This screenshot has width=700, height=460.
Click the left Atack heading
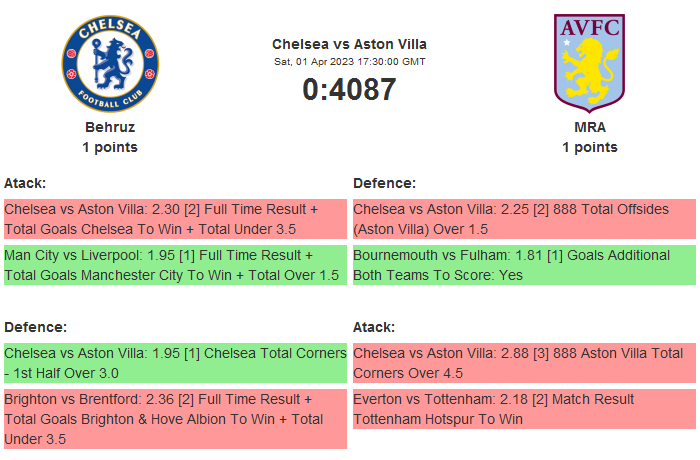(x=25, y=183)
